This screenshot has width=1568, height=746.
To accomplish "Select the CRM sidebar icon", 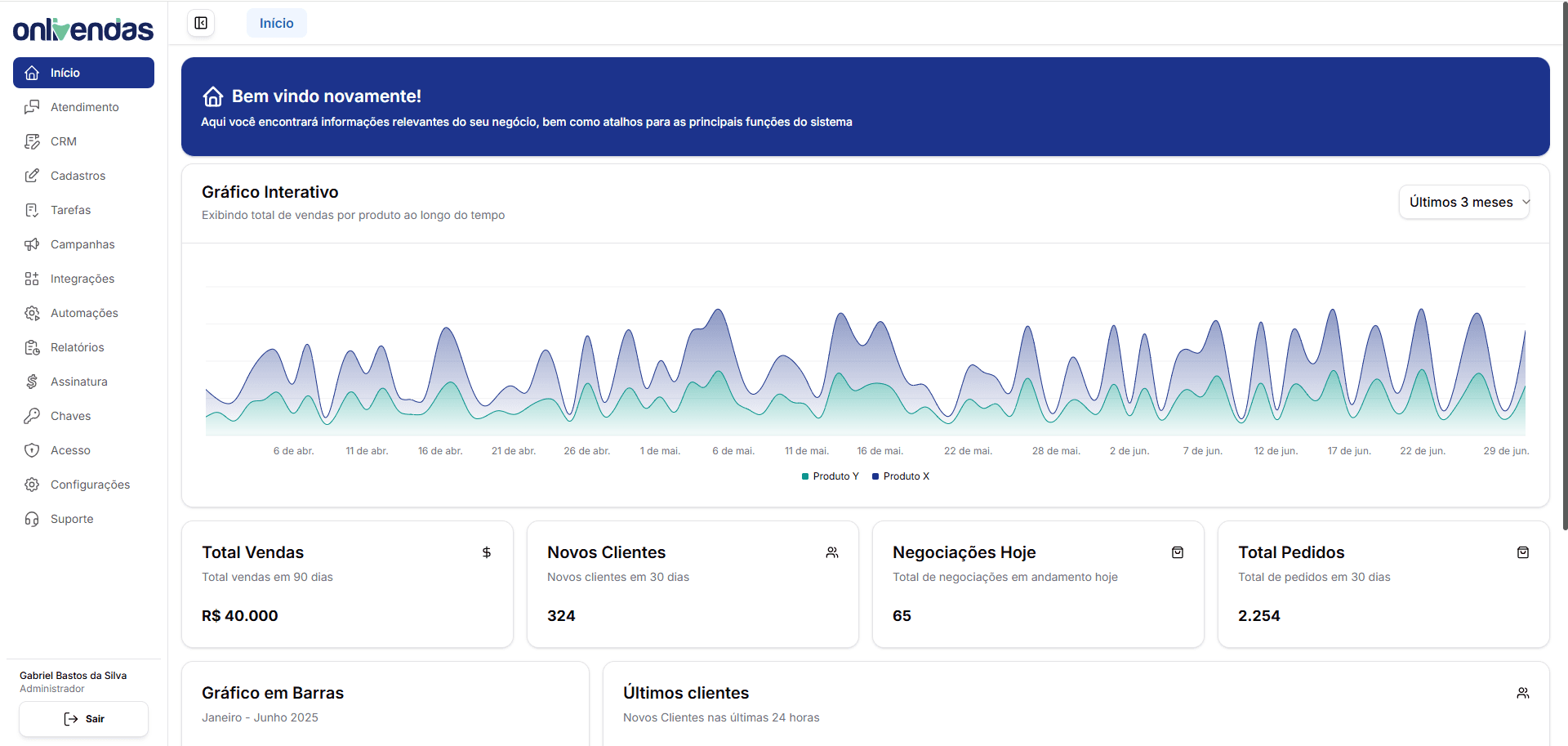I will 32,141.
